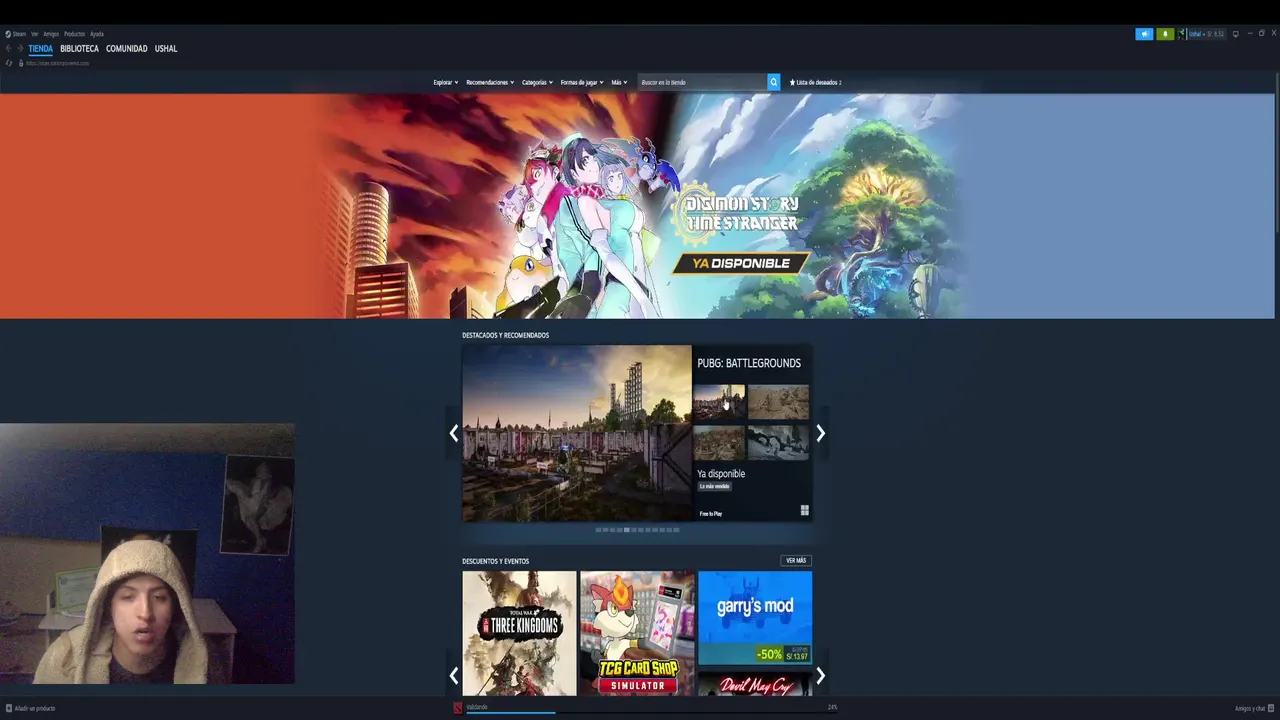Show next featured game
Image resolution: width=1280 pixels, height=720 pixels.
click(x=820, y=433)
